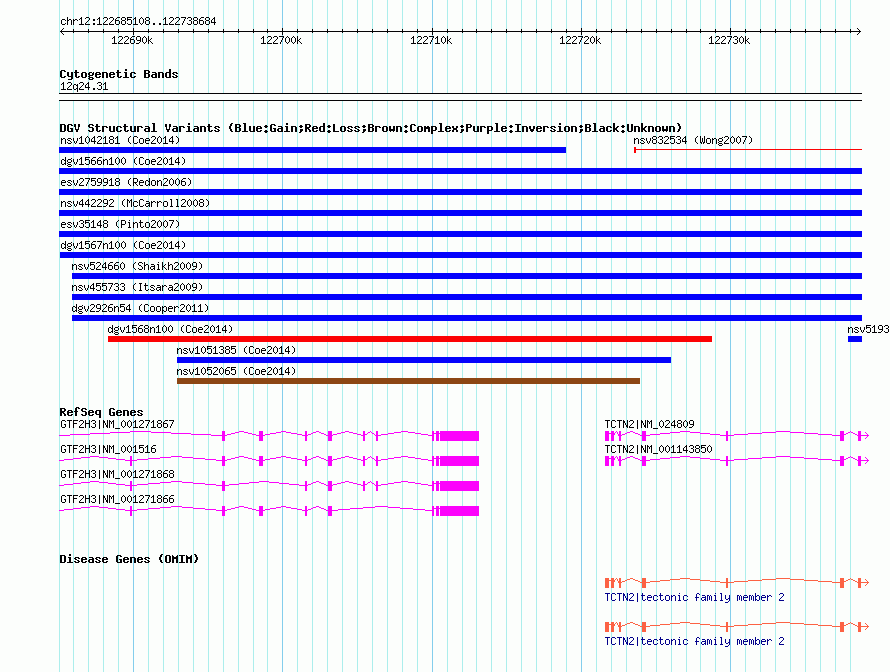890x672 pixels.
Task: Click the 122730k ruler tick label
Action: [729, 40]
